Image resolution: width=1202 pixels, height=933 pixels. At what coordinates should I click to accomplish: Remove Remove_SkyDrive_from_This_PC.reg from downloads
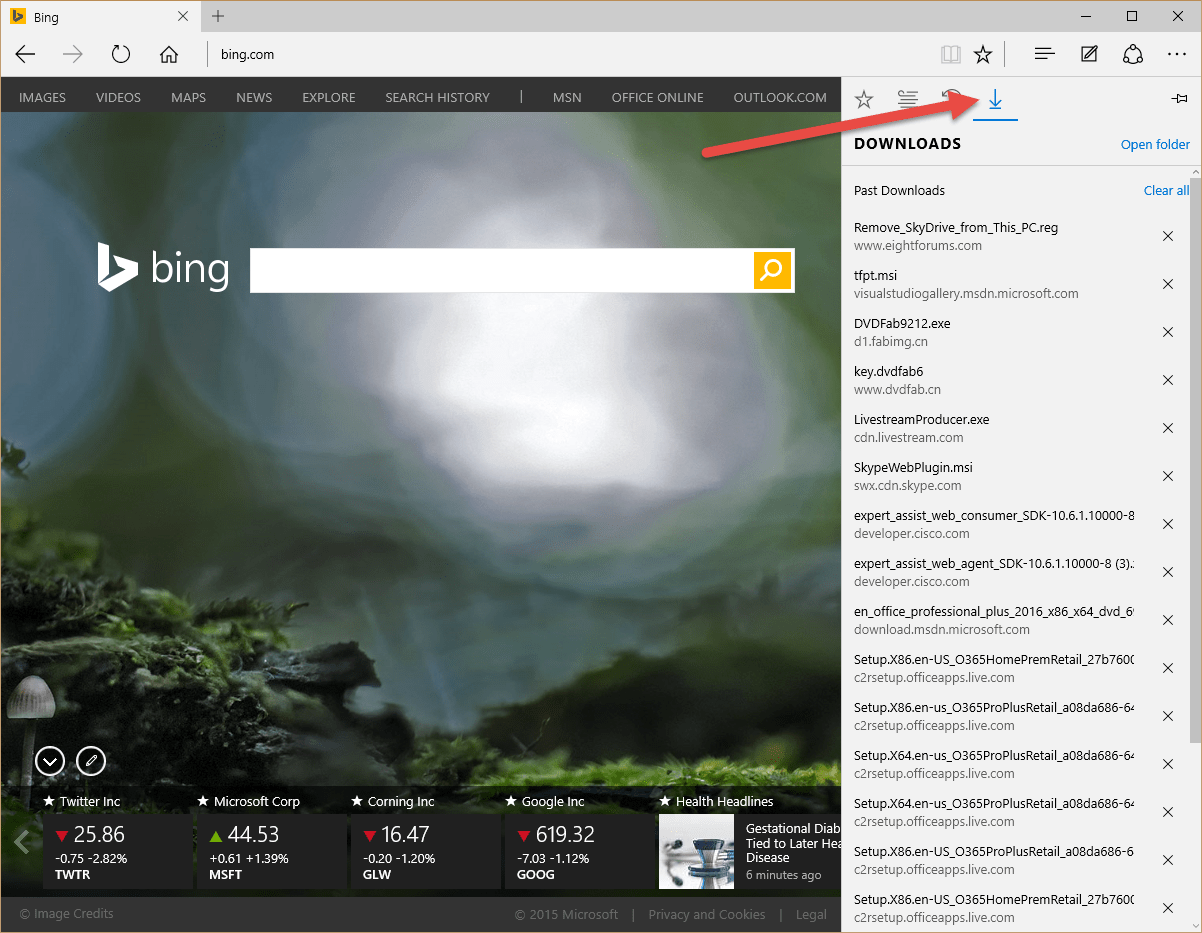coord(1167,236)
